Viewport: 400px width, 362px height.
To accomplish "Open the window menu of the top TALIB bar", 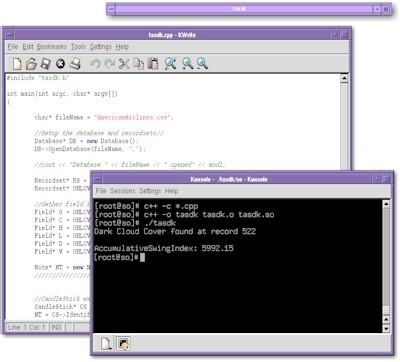I will (111, 9).
